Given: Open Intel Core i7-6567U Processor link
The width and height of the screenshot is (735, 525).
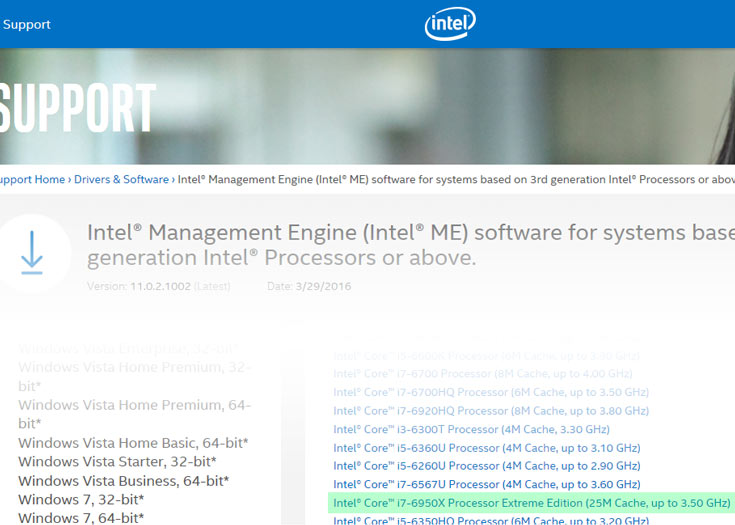Looking at the screenshot, I should tap(487, 484).
